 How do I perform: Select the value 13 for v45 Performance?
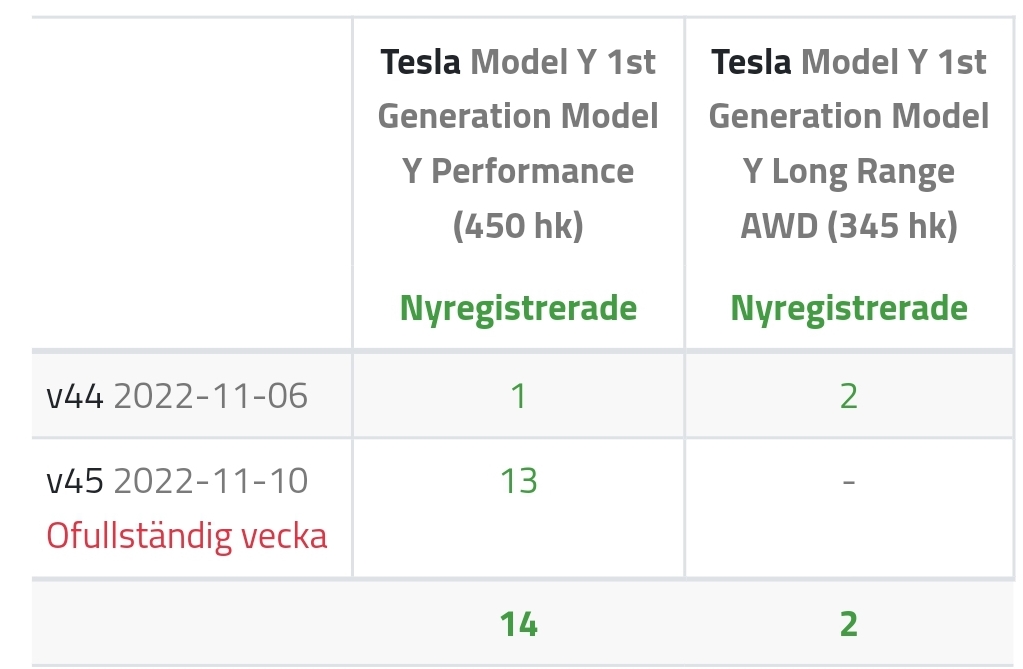click(x=519, y=481)
